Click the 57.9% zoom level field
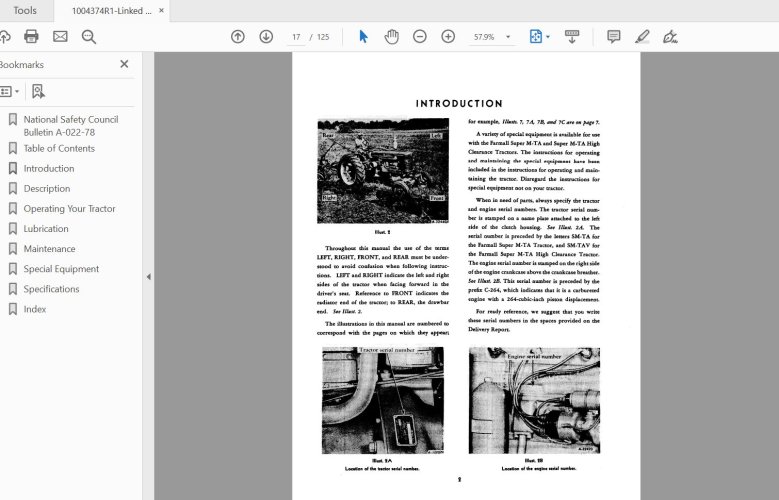Viewport: 779px width, 500px height. pos(484,37)
